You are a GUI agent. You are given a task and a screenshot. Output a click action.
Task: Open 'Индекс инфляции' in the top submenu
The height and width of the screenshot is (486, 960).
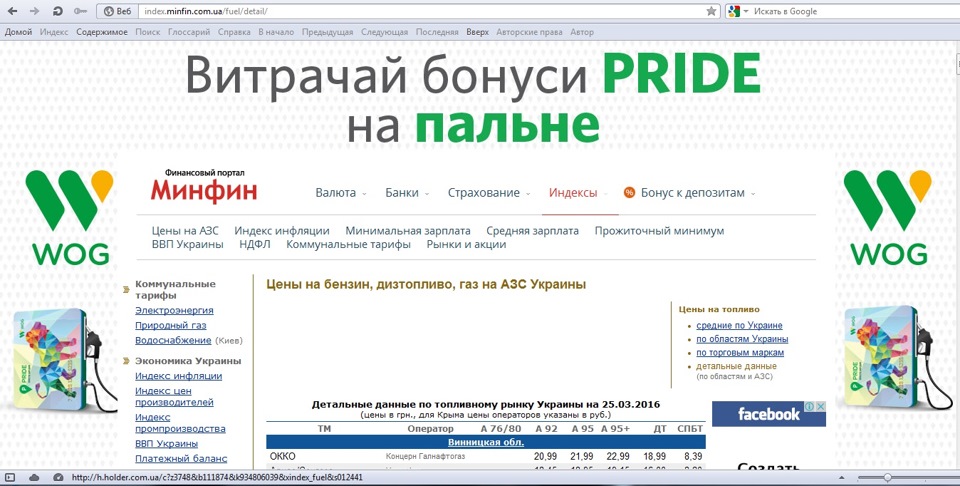click(x=282, y=231)
